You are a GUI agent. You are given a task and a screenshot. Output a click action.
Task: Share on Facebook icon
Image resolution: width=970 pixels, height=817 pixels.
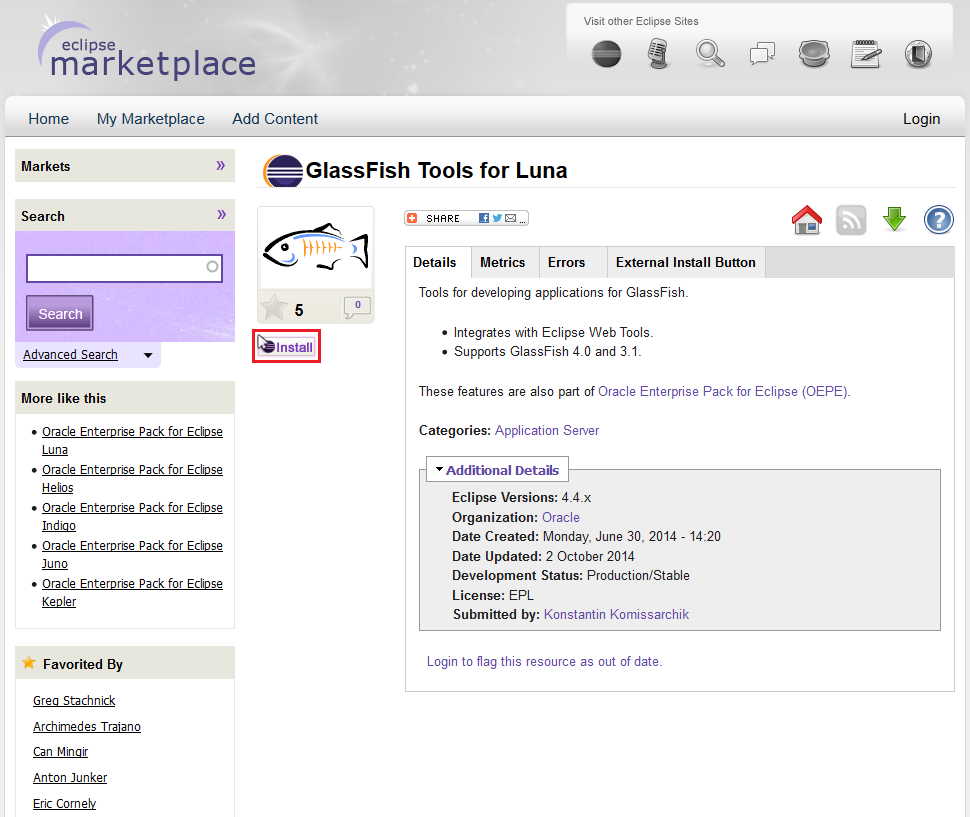pyautogui.click(x=484, y=218)
